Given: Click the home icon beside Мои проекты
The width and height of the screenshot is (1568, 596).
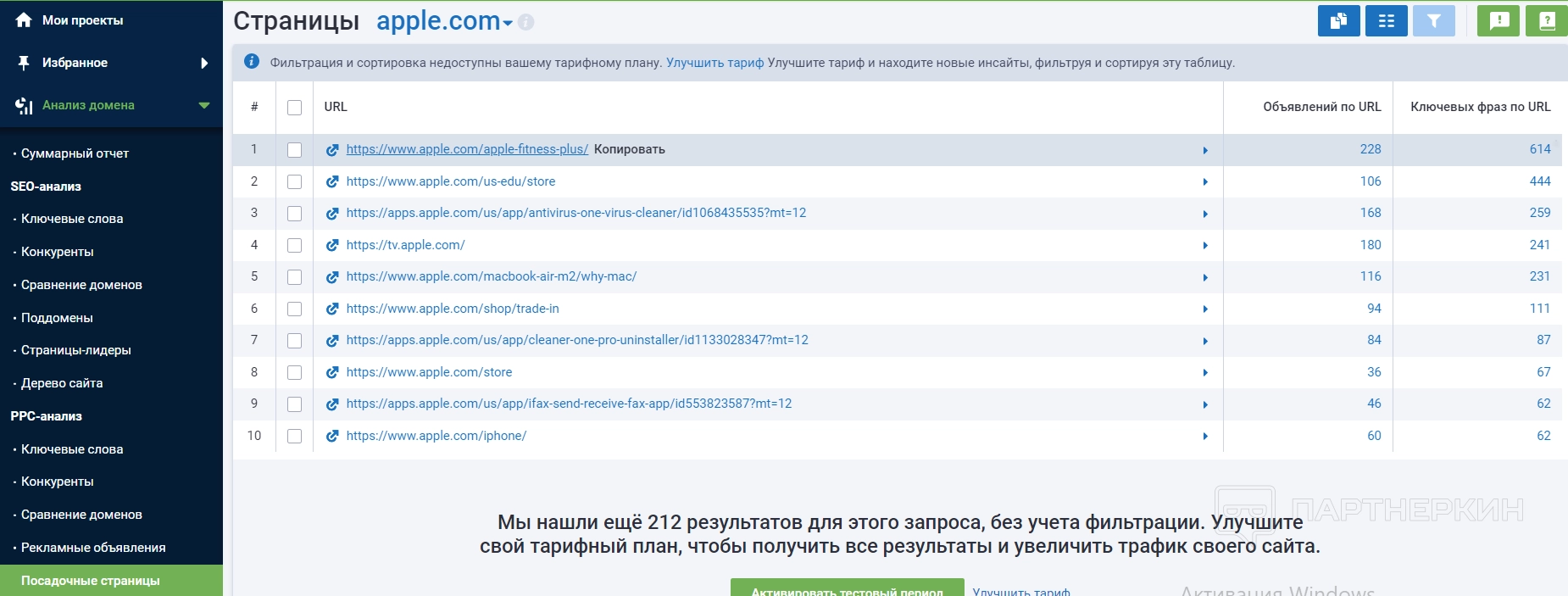Looking at the screenshot, I should coord(24,19).
